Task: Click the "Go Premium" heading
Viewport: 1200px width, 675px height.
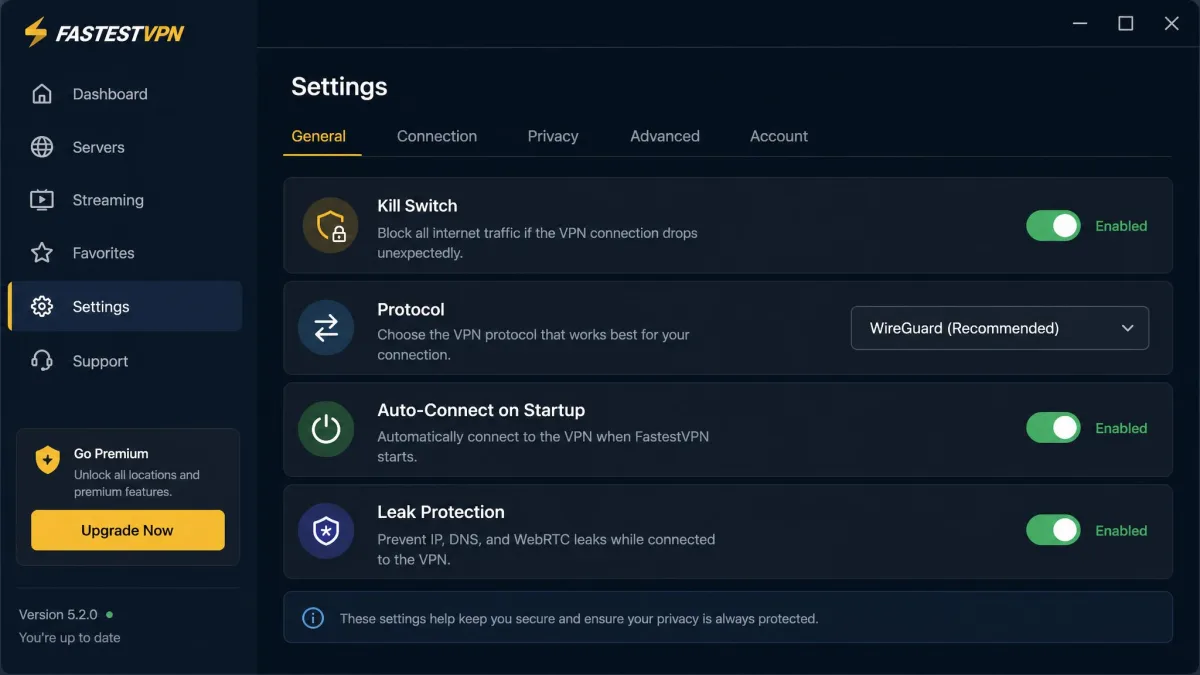Action: [x=111, y=453]
